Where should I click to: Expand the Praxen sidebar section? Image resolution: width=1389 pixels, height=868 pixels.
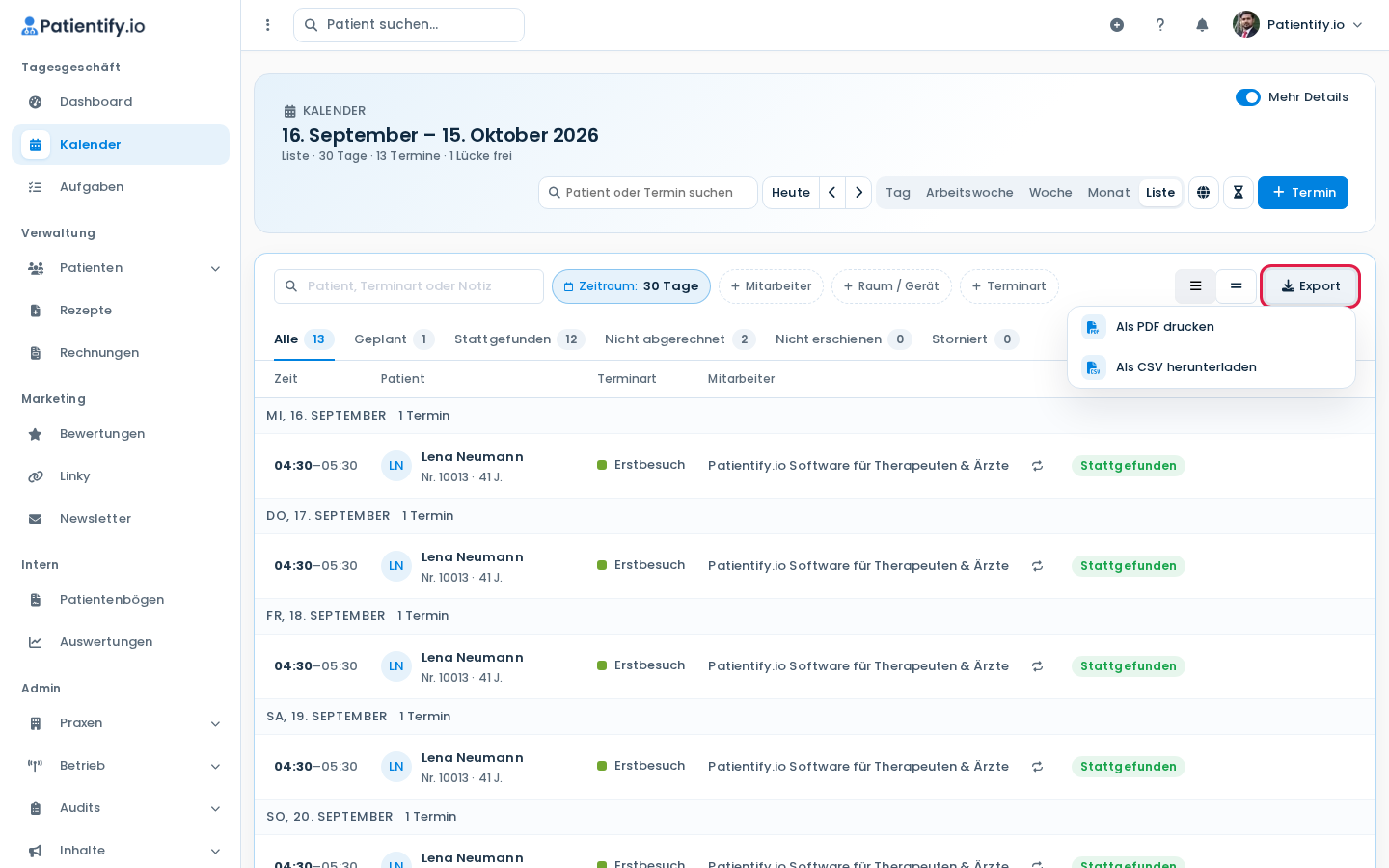[121, 723]
